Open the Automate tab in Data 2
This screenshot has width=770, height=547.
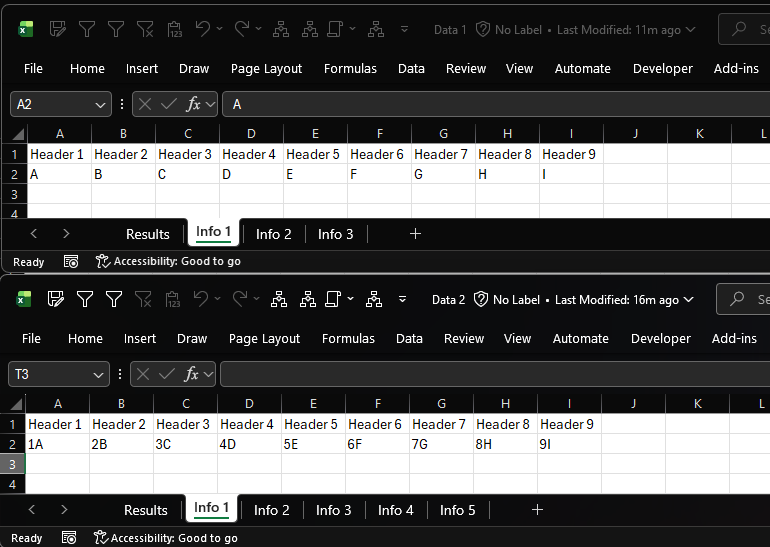pyautogui.click(x=580, y=338)
